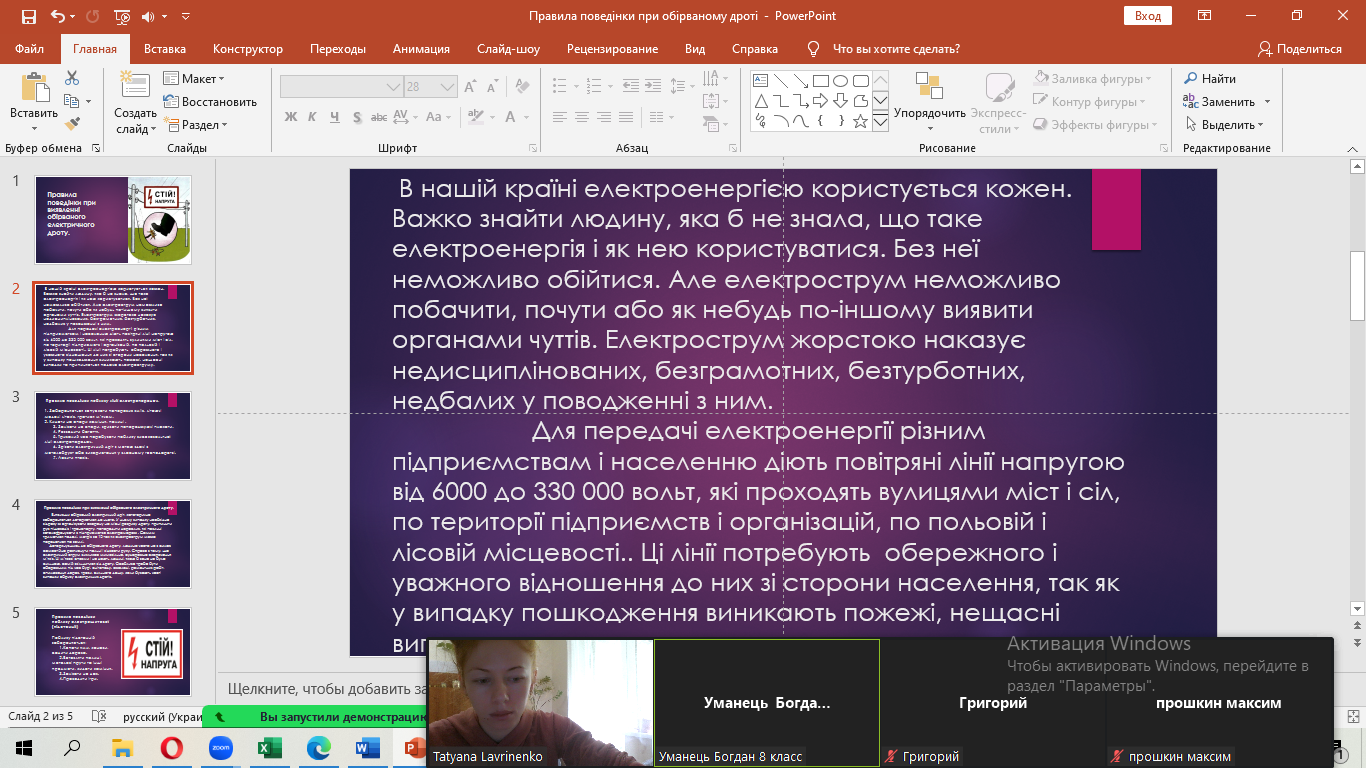Click the Восстановить reset button
The height and width of the screenshot is (768, 1366).
click(x=211, y=102)
